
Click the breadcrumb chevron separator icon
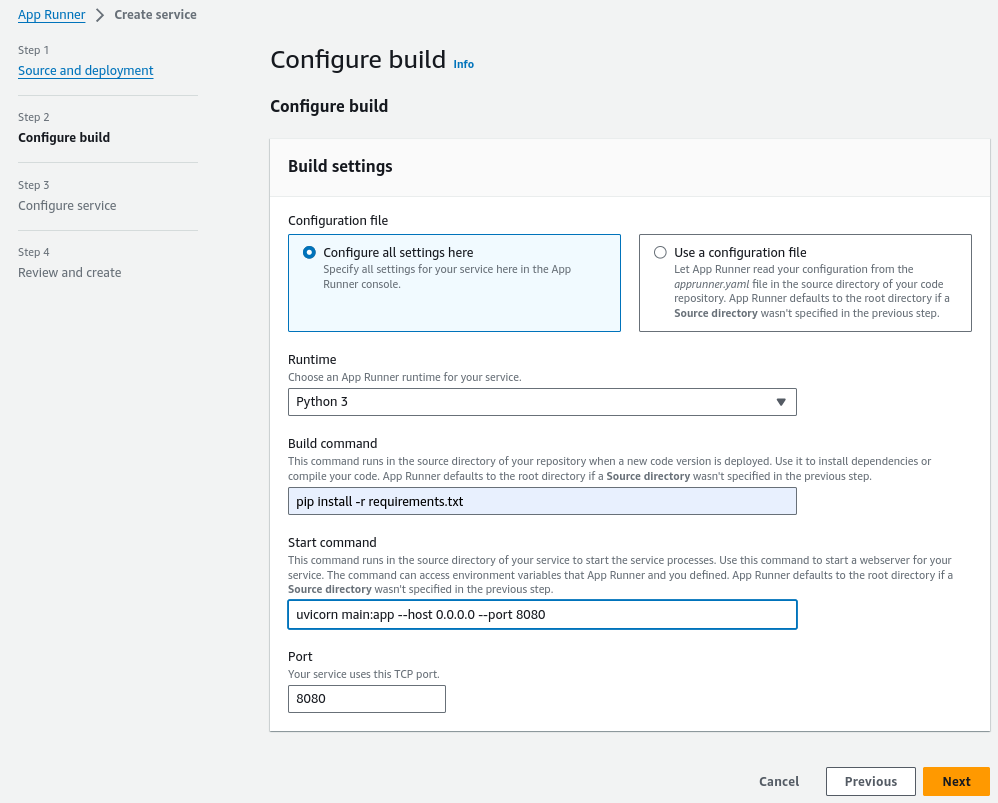tap(100, 15)
